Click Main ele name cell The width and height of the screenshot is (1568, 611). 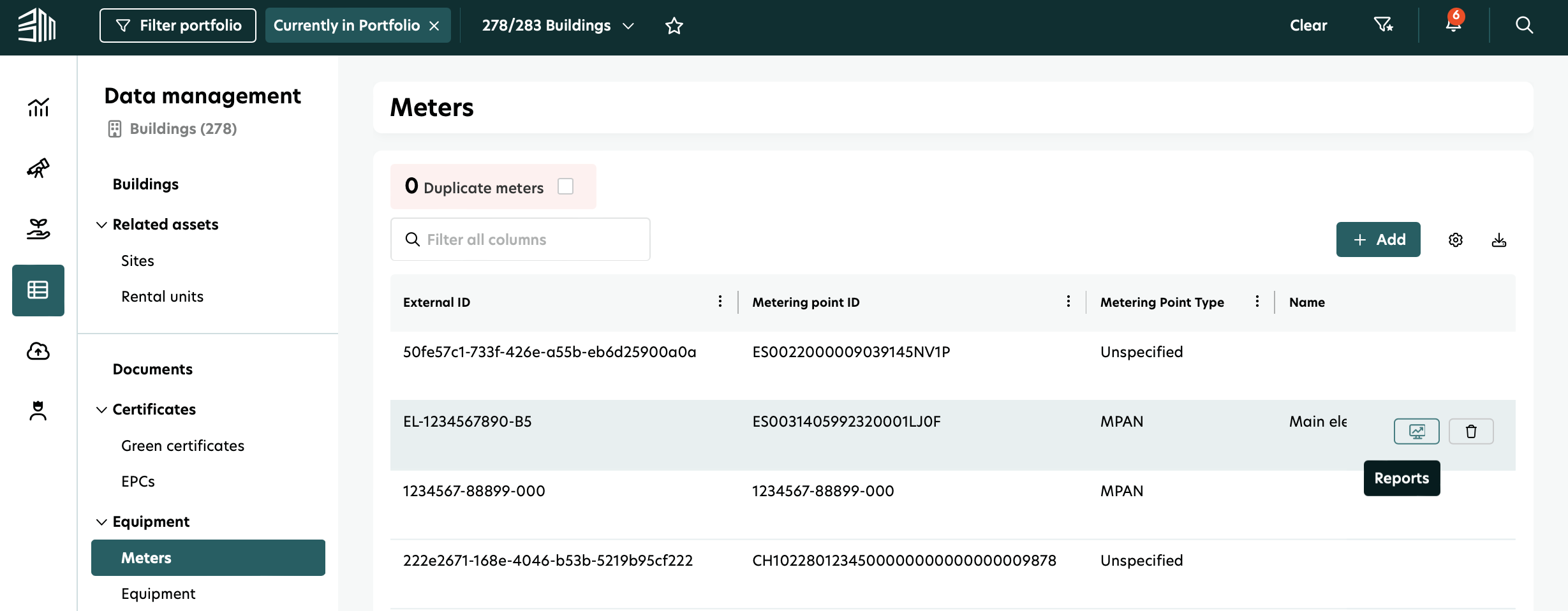pyautogui.click(x=1318, y=422)
